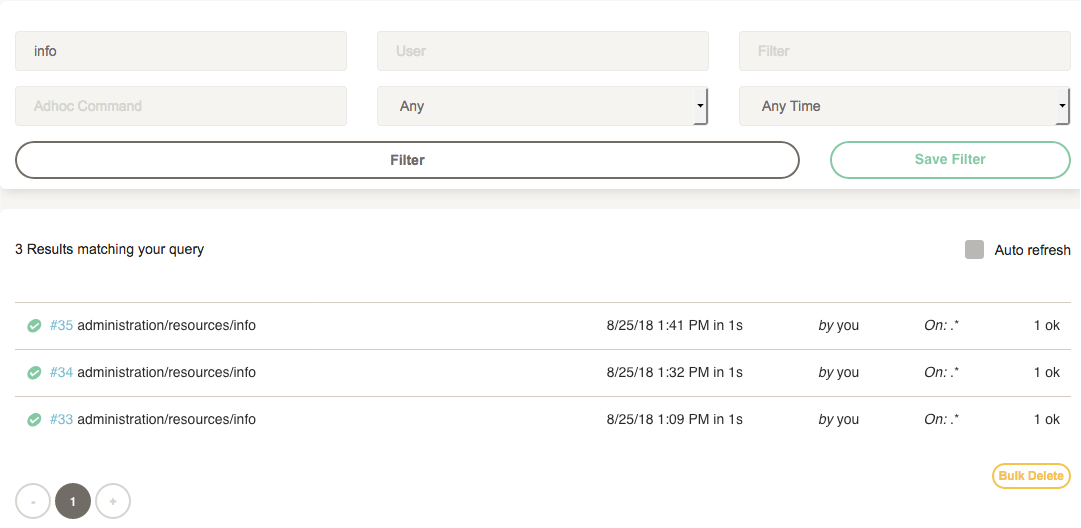The image size is (1081, 528).
Task: Click the Bulk Delete button
Action: (x=1031, y=476)
